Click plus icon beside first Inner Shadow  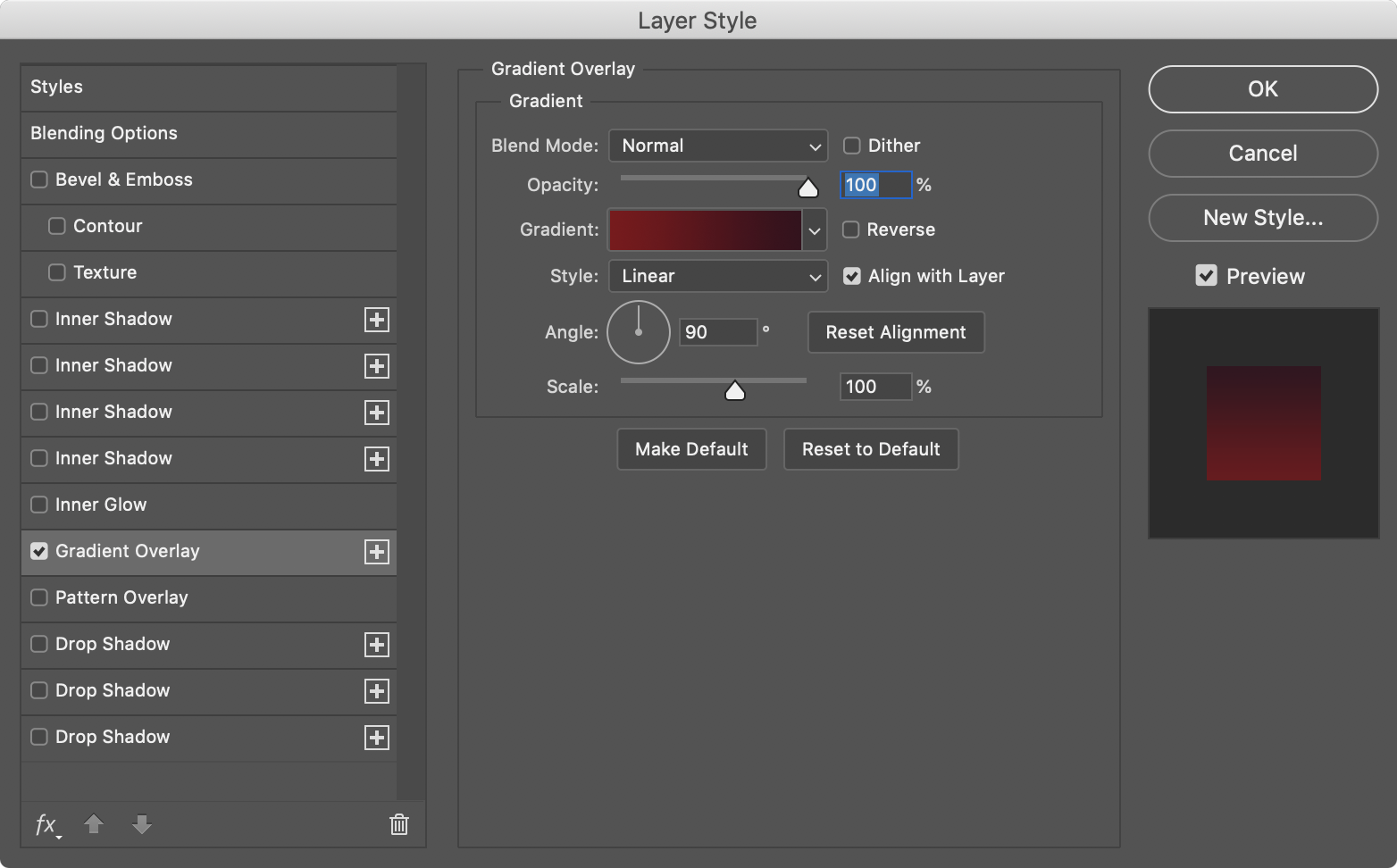377,320
